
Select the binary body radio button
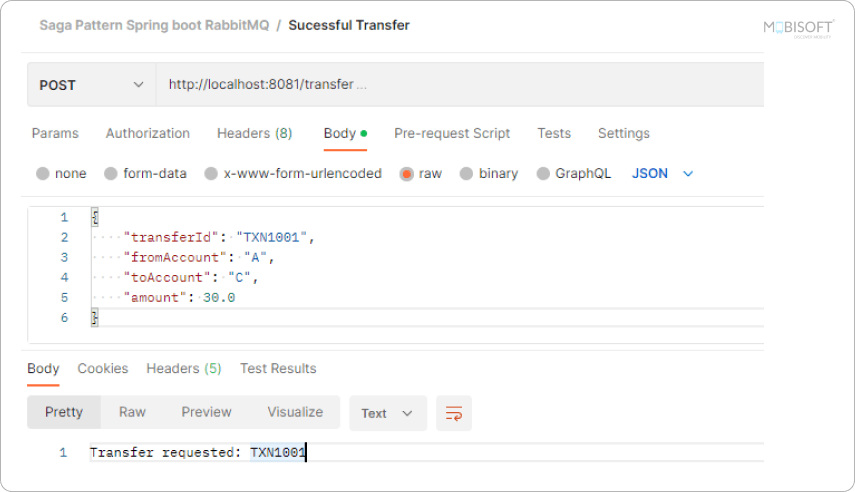click(x=466, y=173)
